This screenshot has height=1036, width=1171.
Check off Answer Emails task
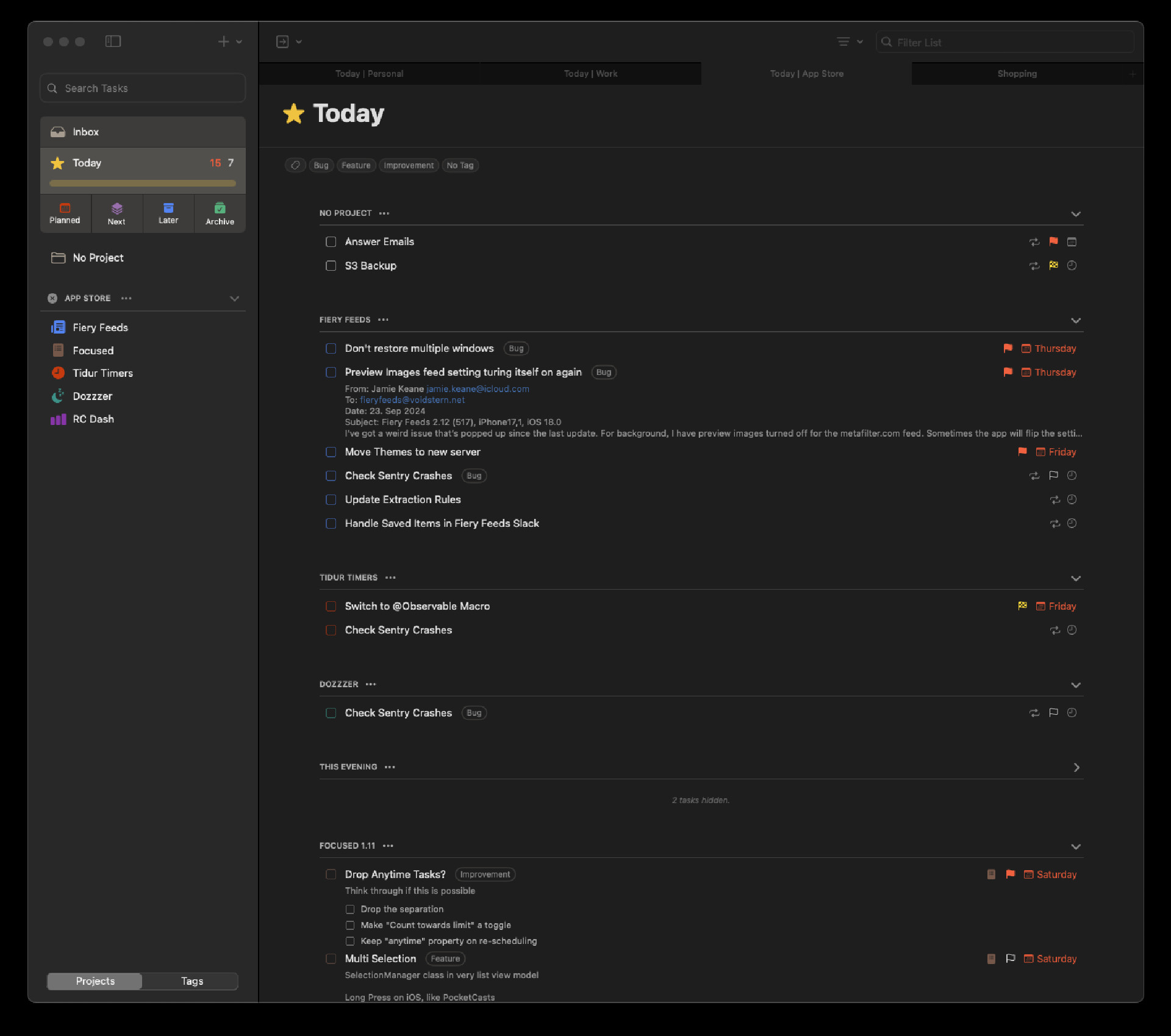(331, 241)
